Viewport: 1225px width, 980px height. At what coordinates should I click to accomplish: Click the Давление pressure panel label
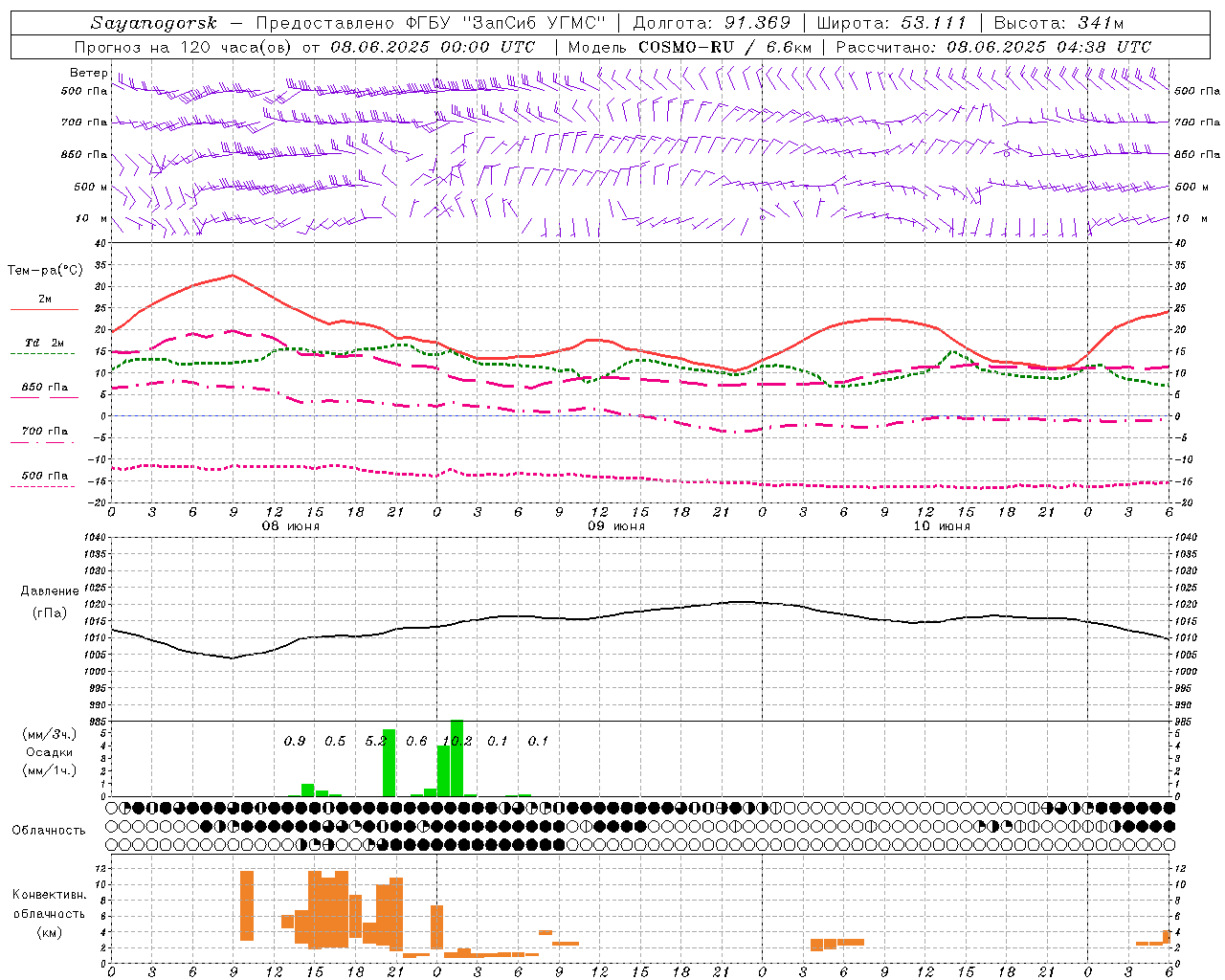tap(50, 591)
